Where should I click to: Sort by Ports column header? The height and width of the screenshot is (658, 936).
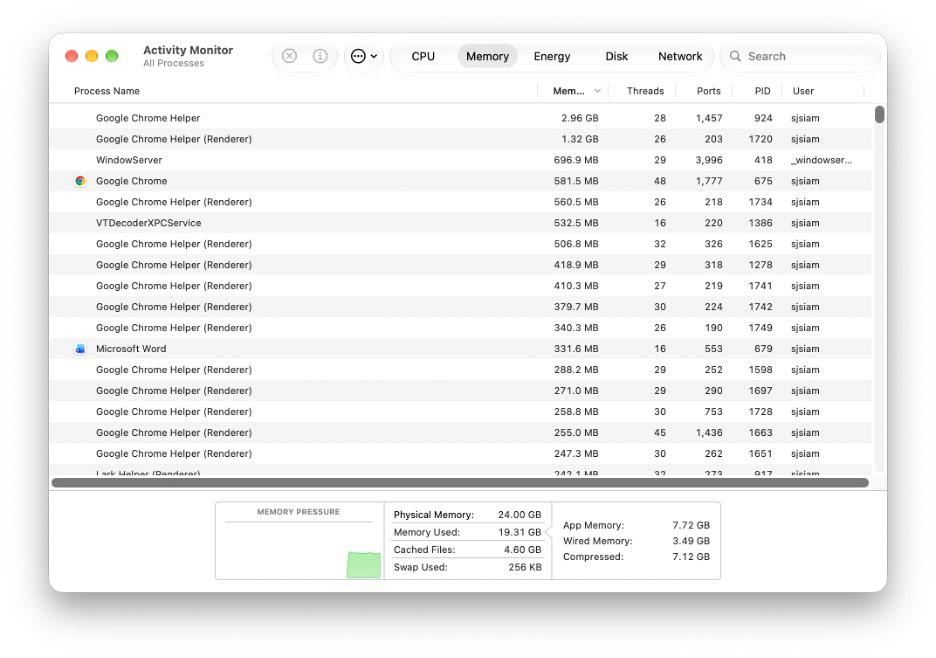(709, 91)
